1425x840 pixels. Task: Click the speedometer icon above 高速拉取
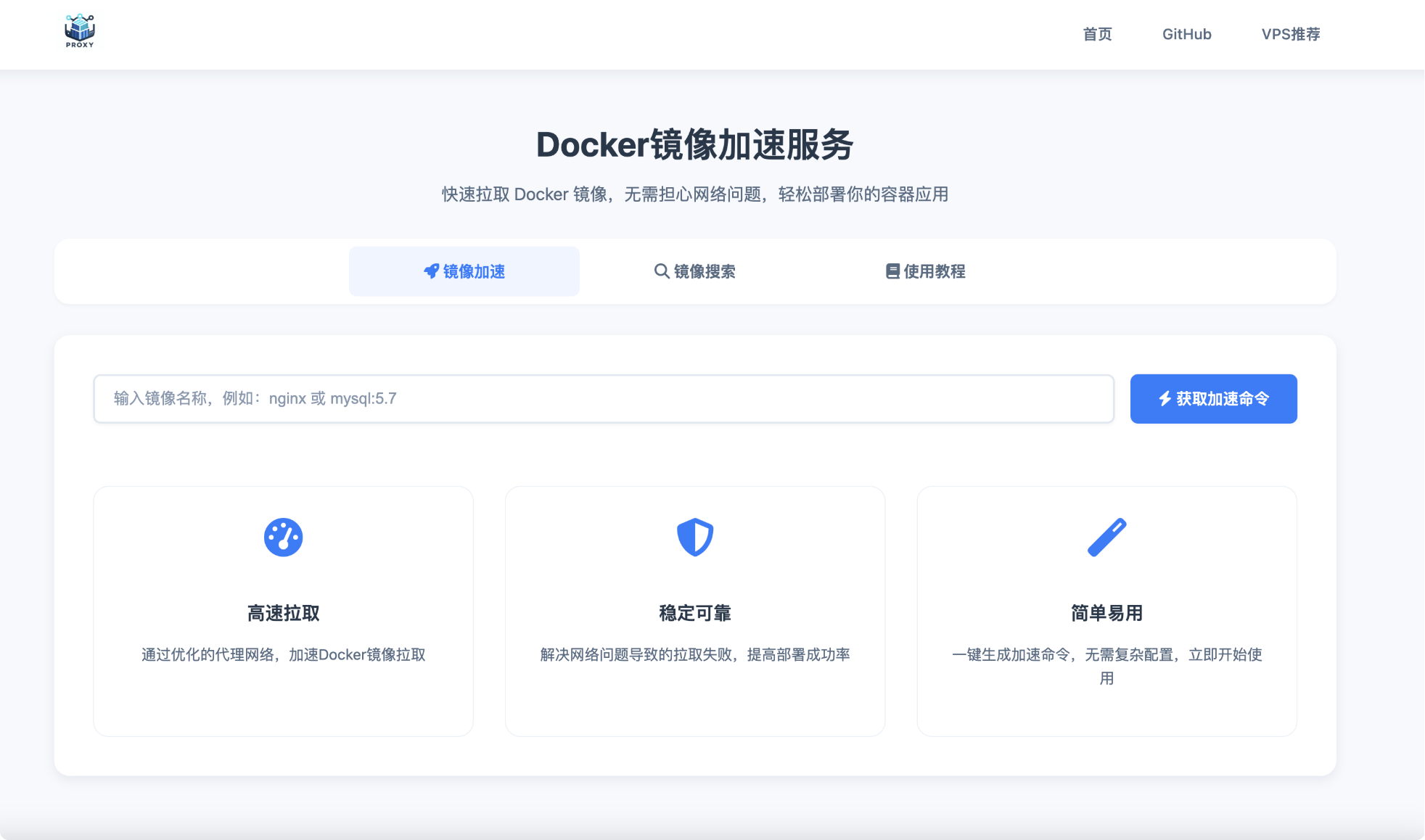[x=283, y=538]
